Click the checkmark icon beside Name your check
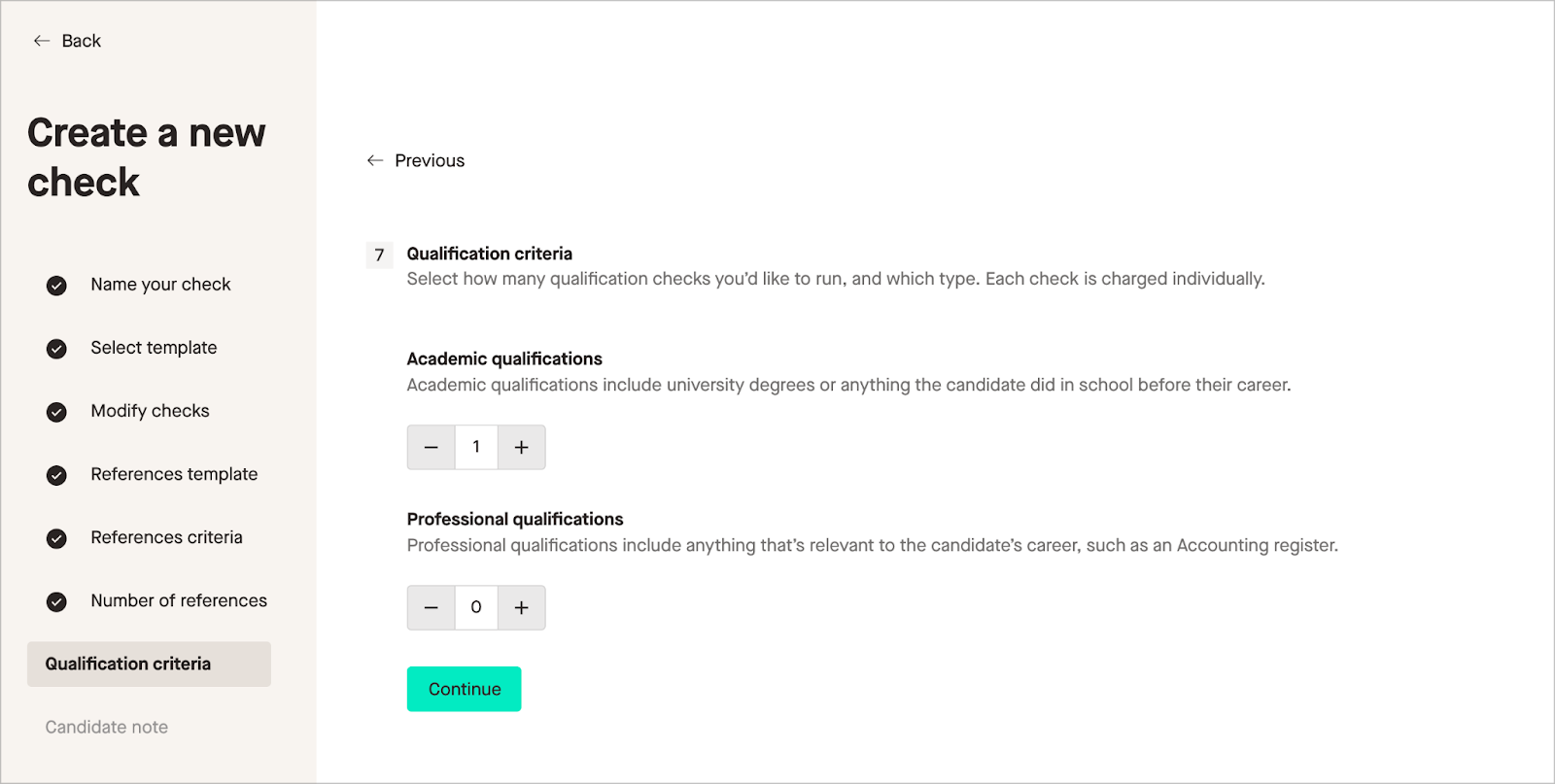Screen dimensions: 1555x784 [x=55, y=285]
